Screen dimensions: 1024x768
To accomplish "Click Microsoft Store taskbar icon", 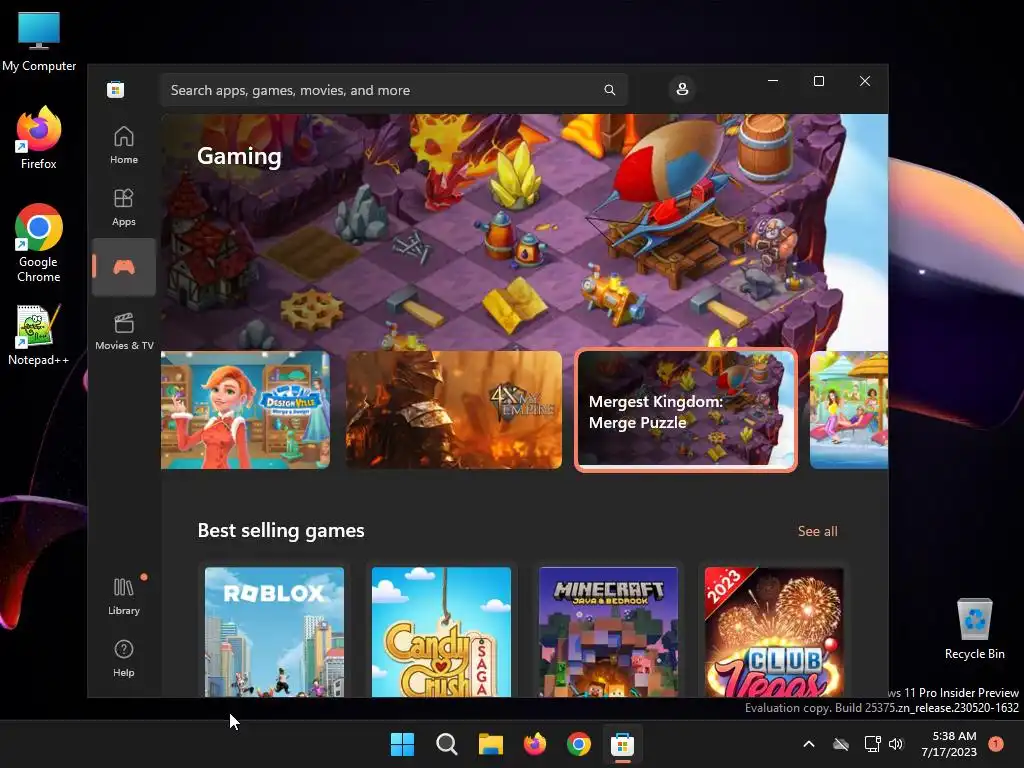I will (622, 744).
